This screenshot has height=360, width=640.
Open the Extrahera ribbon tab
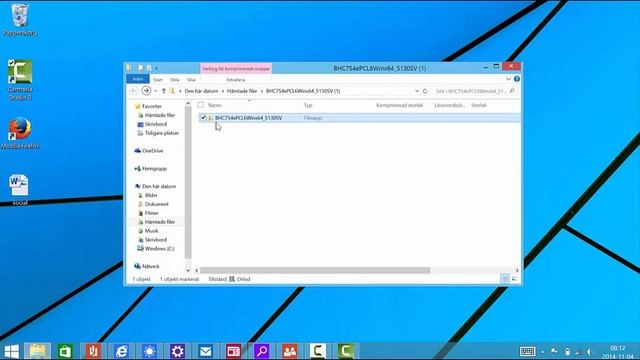tap(236, 80)
